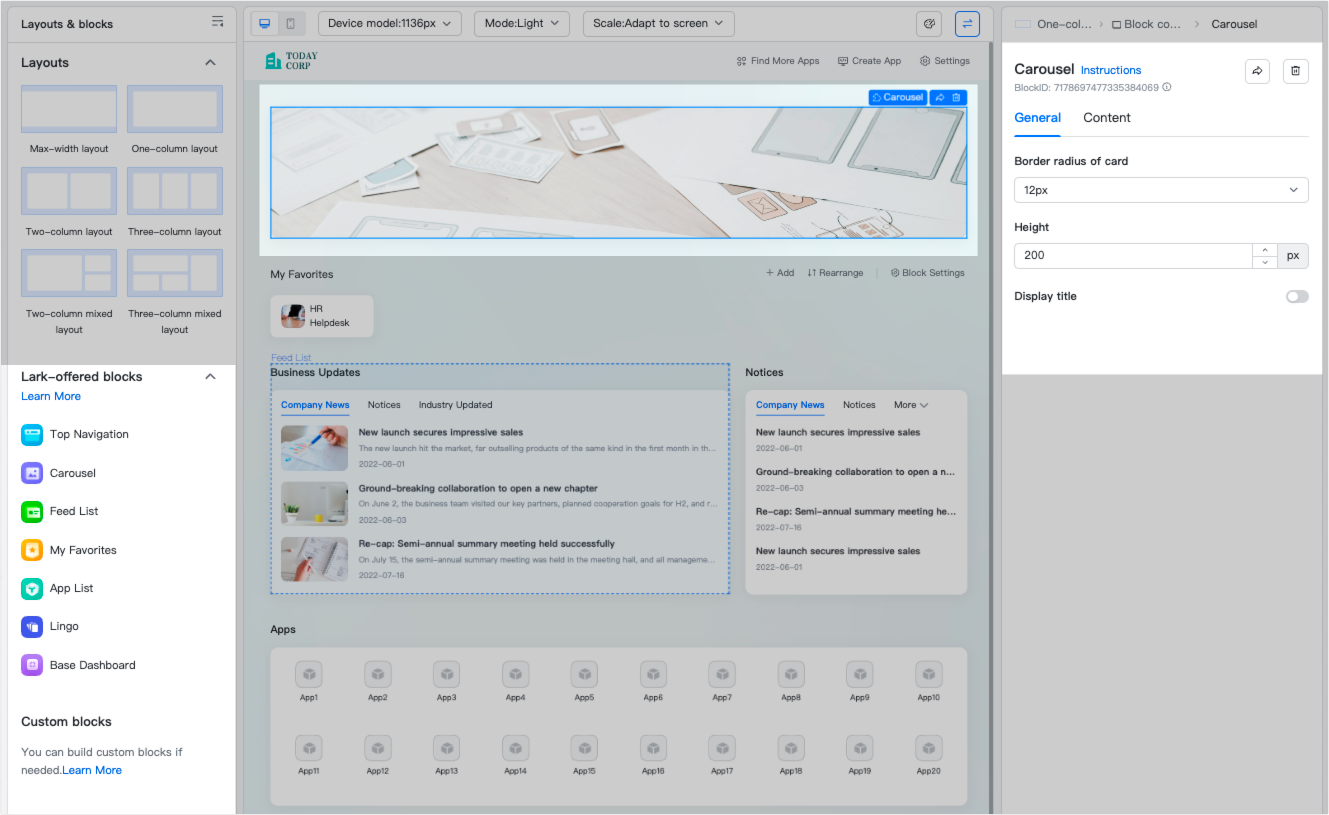Open the More dropdown in Notices

point(911,405)
